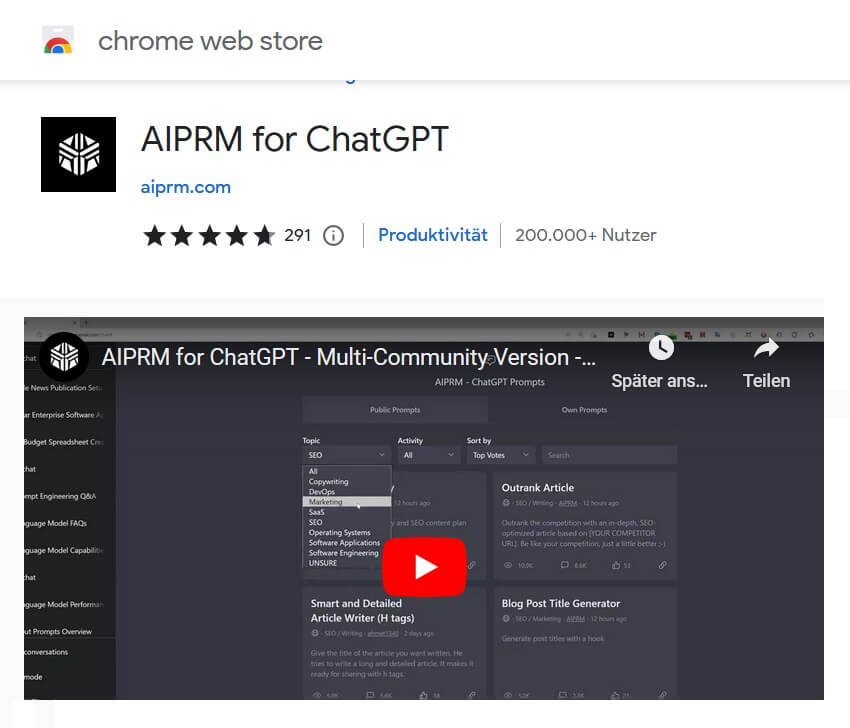Click the Search prompts field
Image resolution: width=850 pixels, height=728 pixels.
(609, 455)
